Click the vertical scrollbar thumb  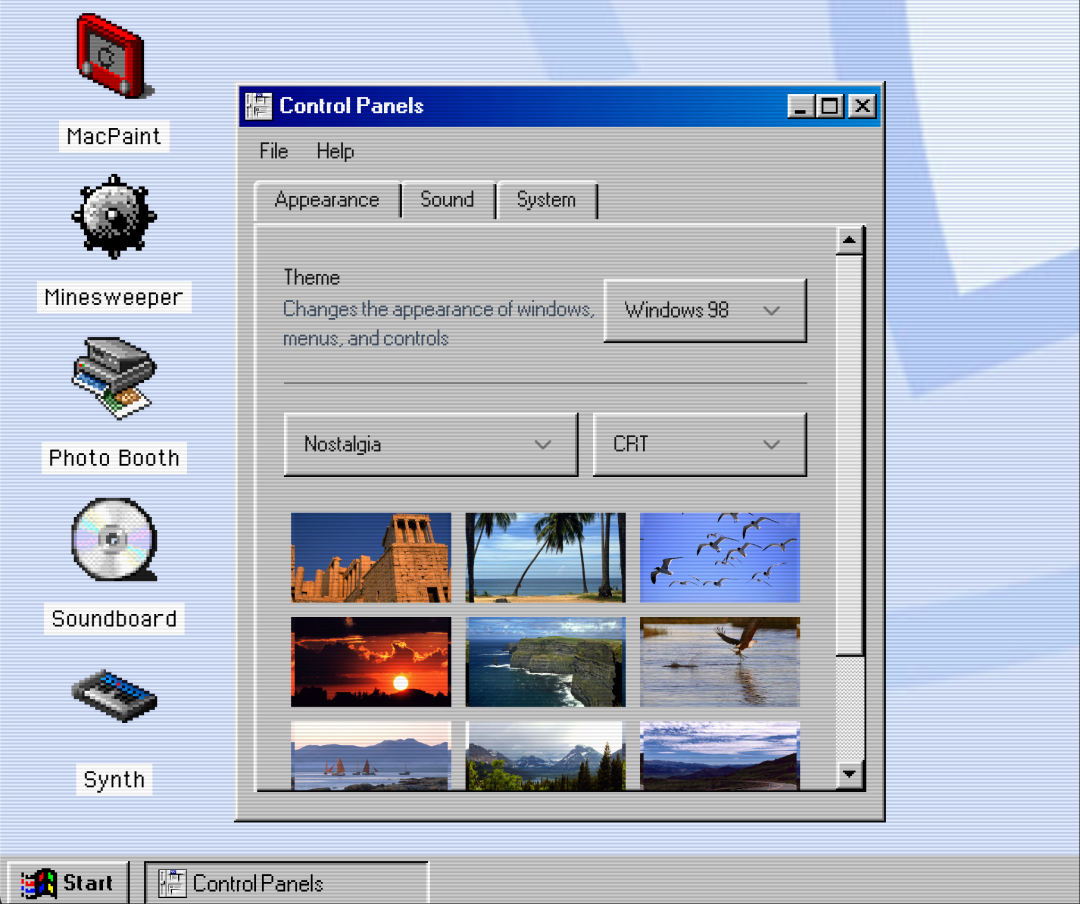pyautogui.click(x=849, y=455)
